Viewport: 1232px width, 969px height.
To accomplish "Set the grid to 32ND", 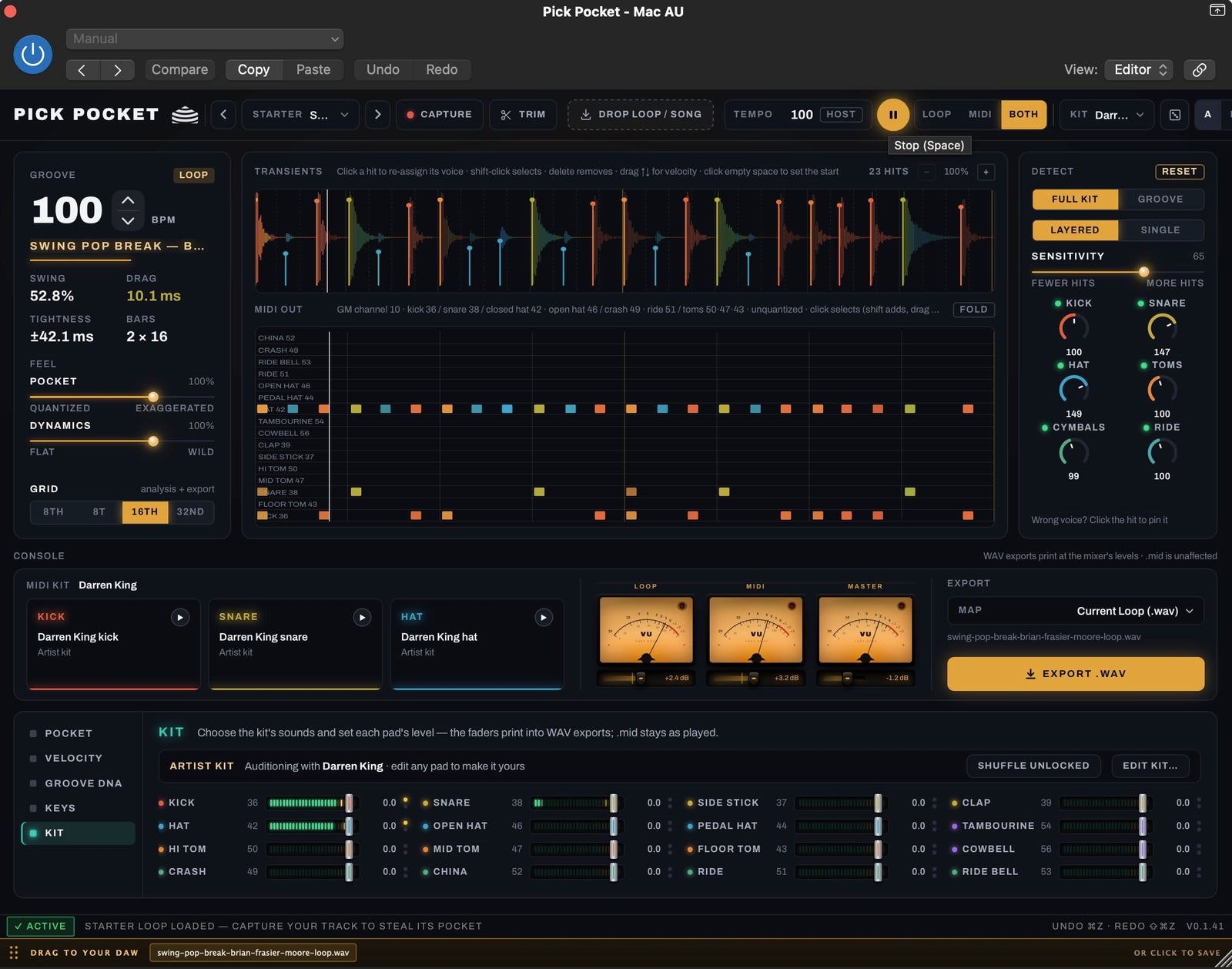I will click(190, 511).
